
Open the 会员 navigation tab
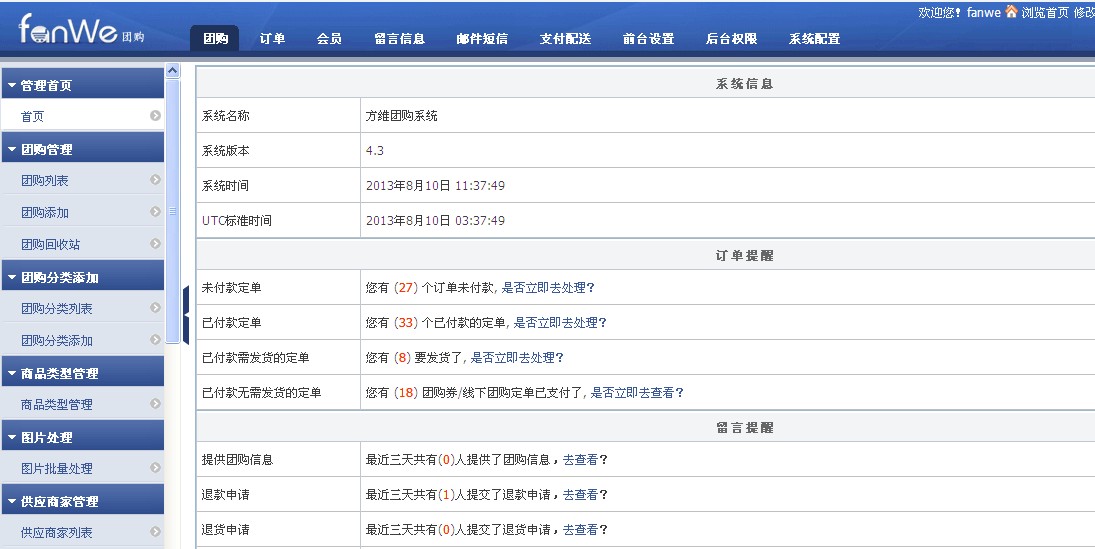pyautogui.click(x=329, y=38)
